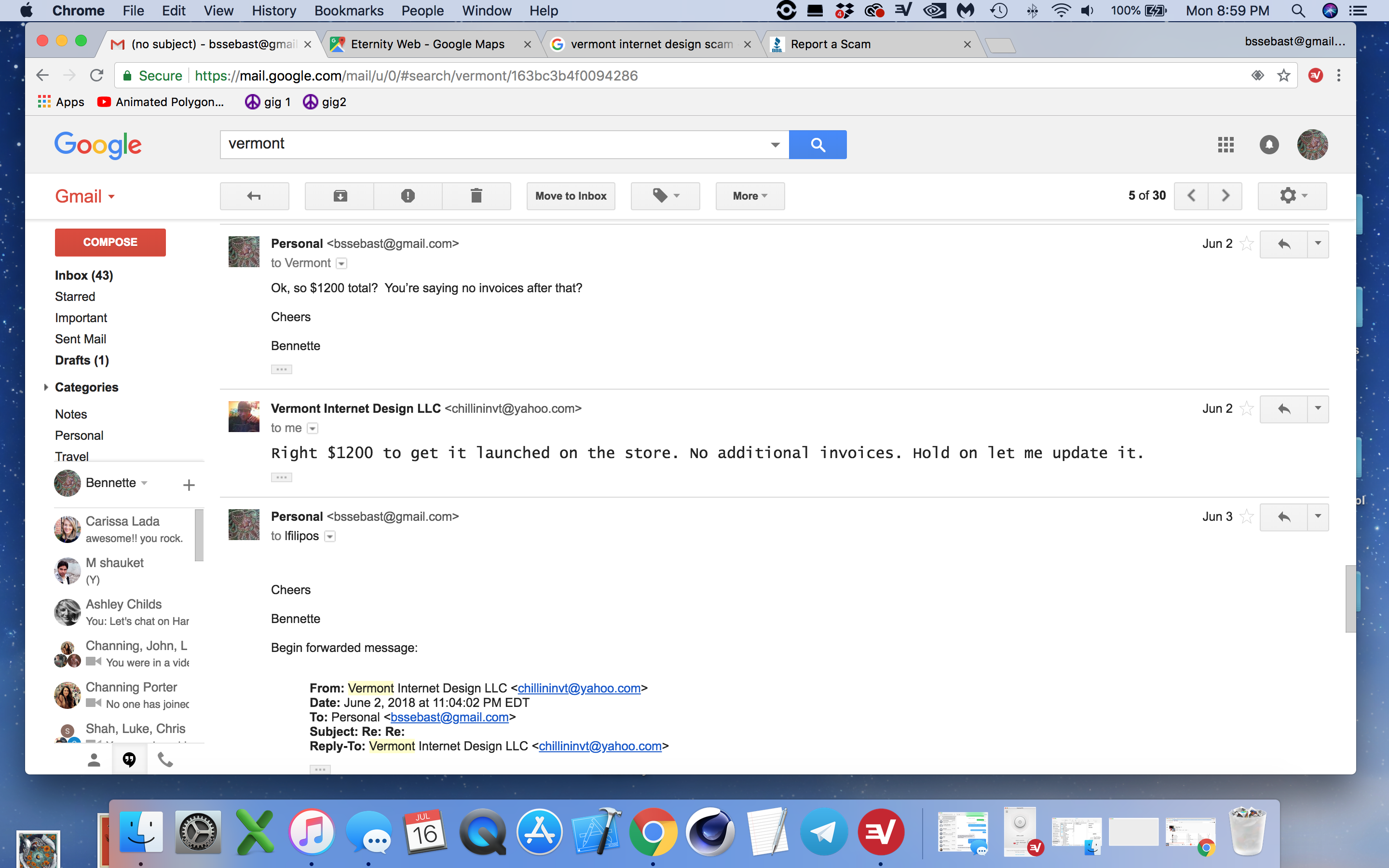Archive this conversation
Screen dimensions: 1389x868
pyautogui.click(x=340, y=196)
